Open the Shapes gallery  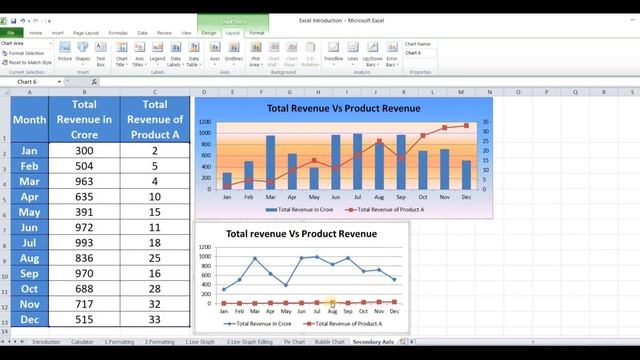[82, 53]
